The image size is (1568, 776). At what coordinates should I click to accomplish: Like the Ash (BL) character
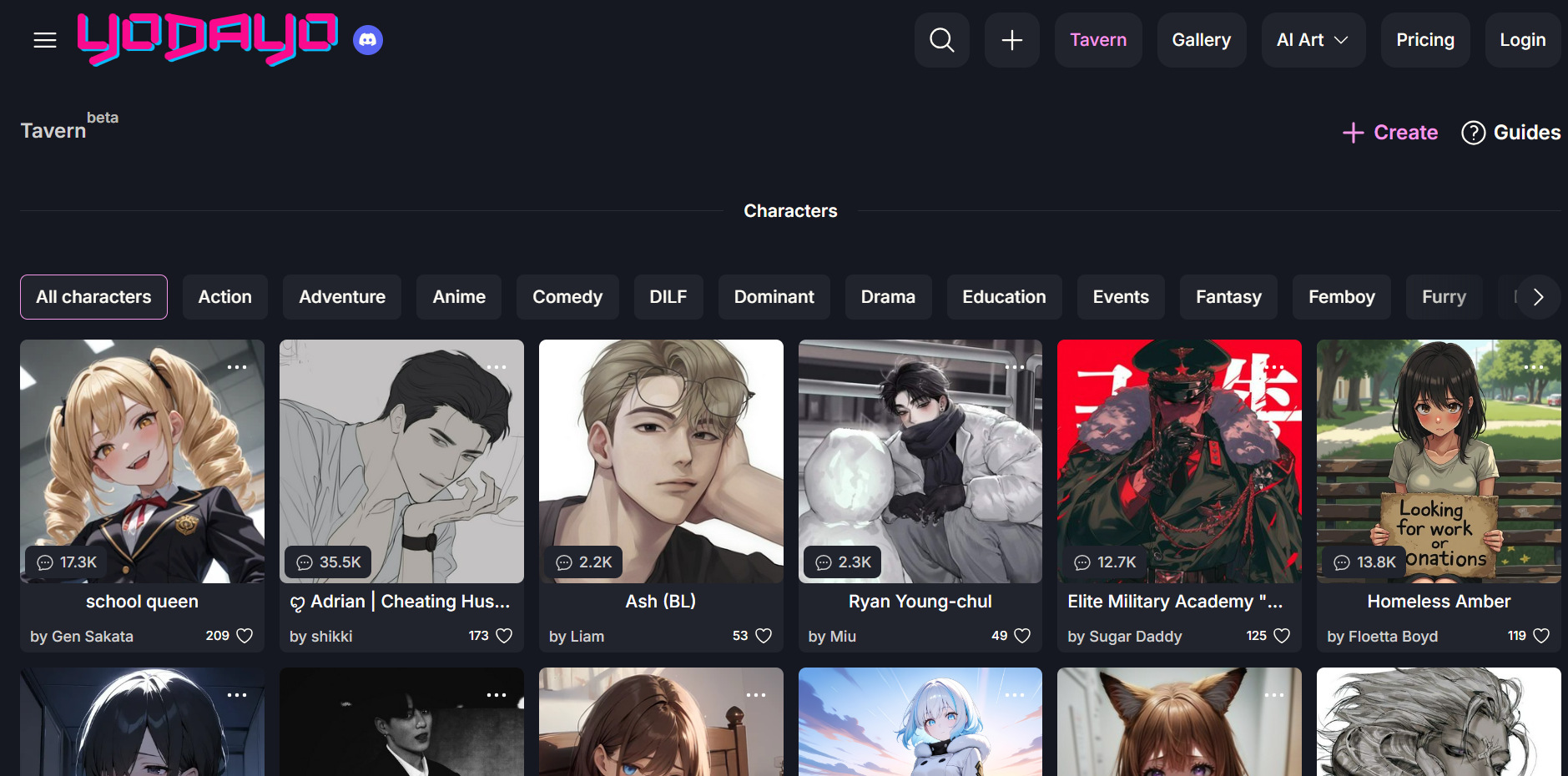tap(764, 636)
